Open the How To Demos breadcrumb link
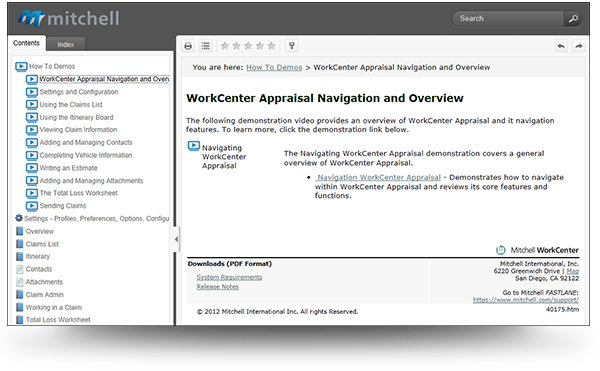 coord(274,67)
